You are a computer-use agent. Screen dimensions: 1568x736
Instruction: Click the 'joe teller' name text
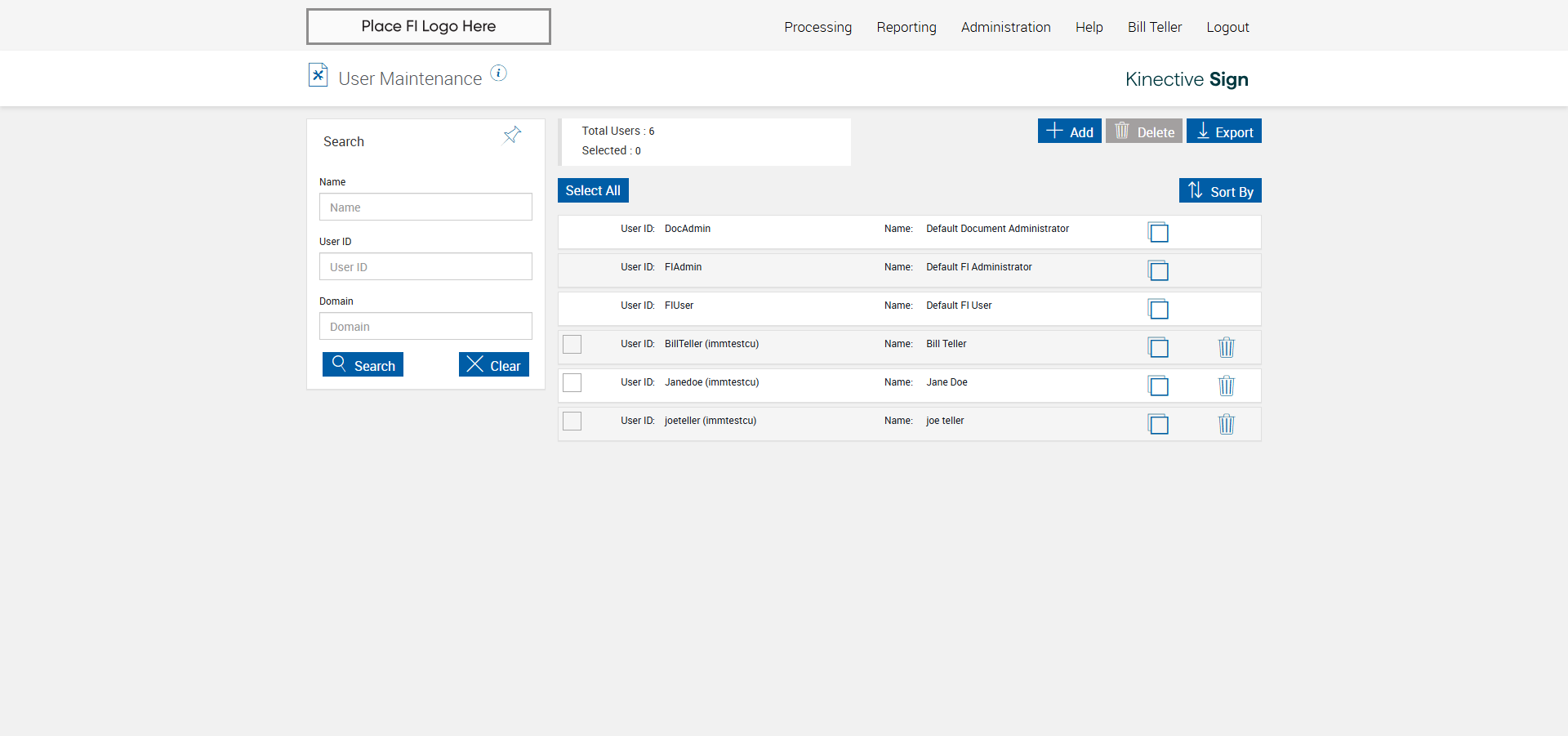pyautogui.click(x=945, y=421)
